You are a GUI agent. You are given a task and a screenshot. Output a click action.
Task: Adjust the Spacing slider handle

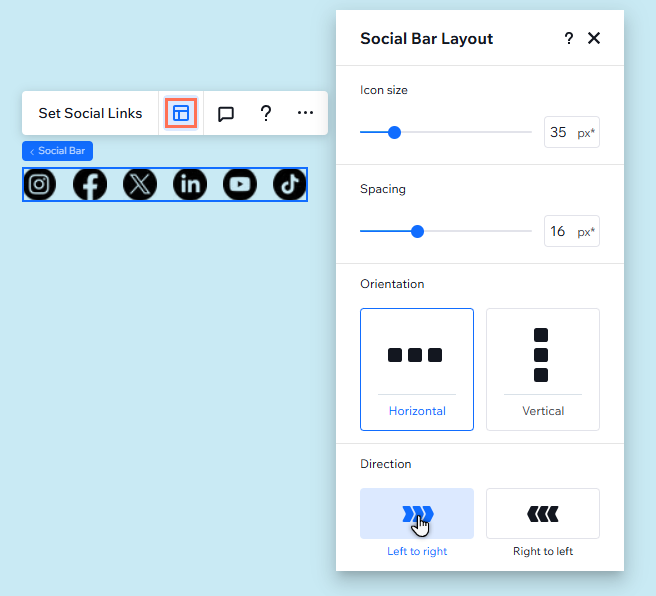[417, 231]
